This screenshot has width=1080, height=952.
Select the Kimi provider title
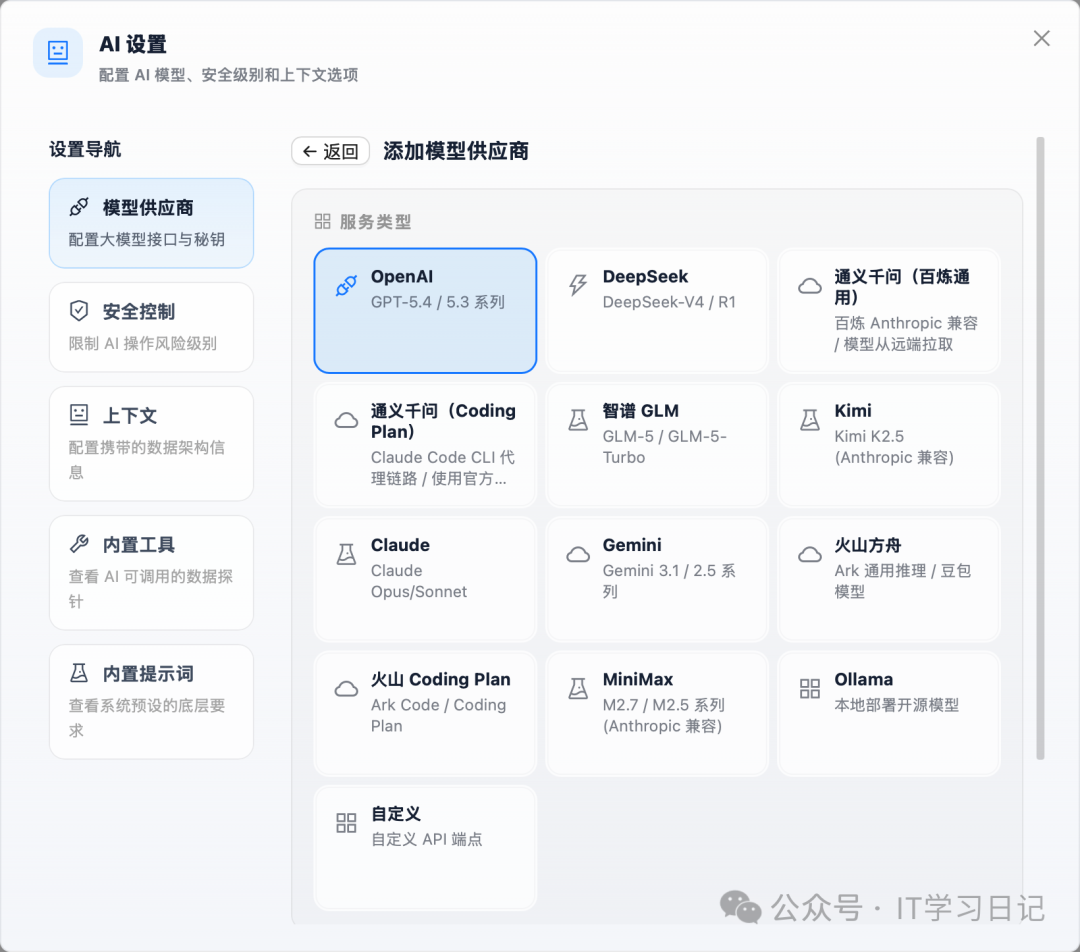point(853,411)
